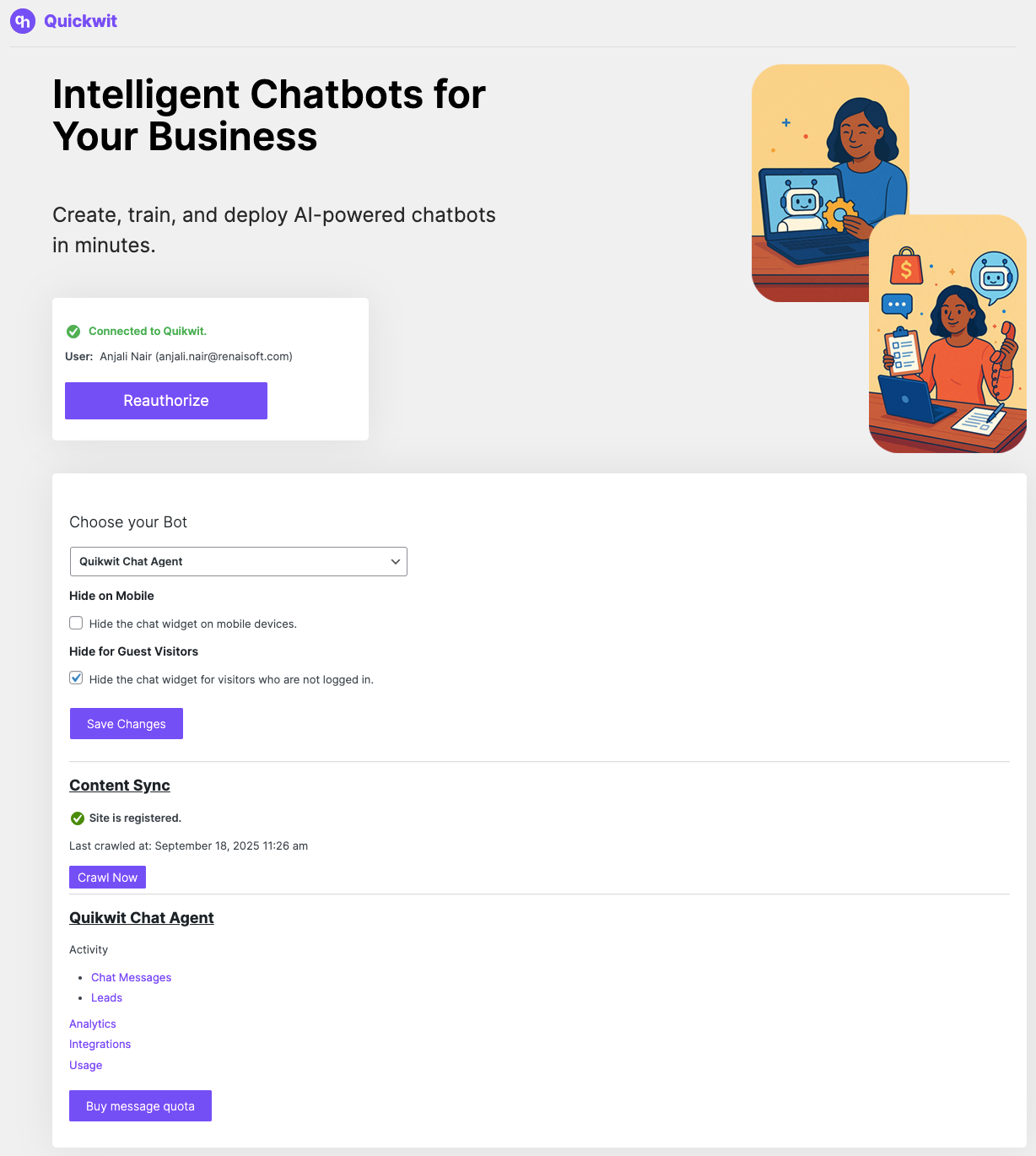Uncheck Hide for Guest Visitors checkbox

pos(77,678)
